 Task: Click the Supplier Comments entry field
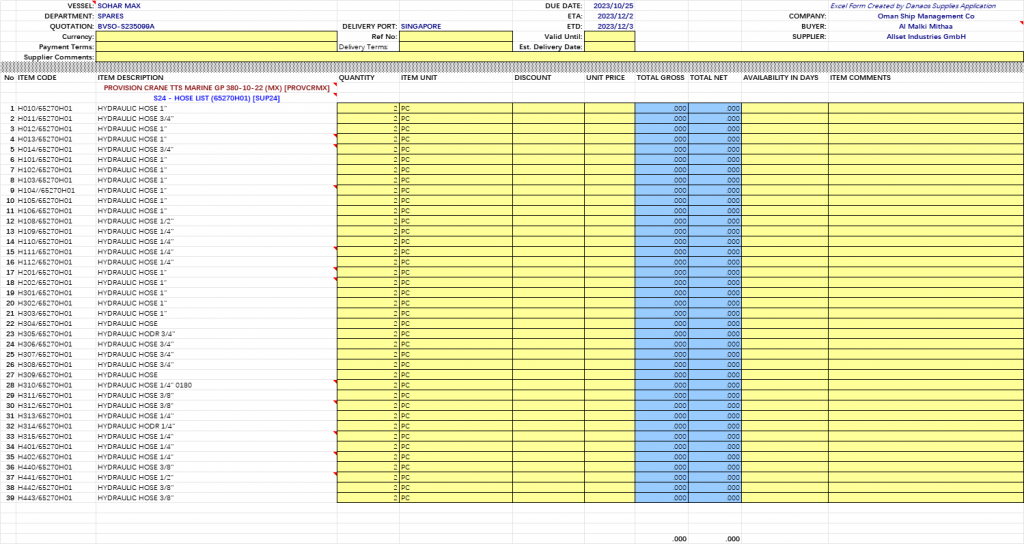tap(558, 57)
